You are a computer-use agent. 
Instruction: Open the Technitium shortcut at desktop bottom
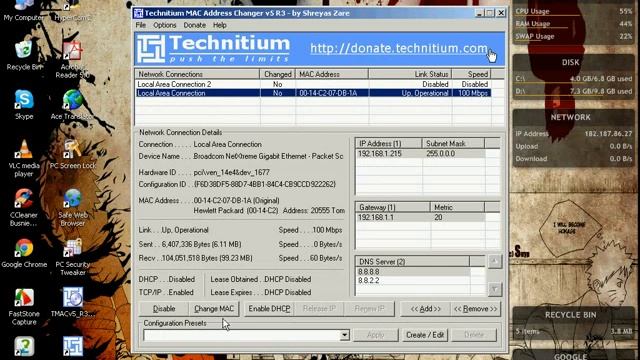(73, 346)
